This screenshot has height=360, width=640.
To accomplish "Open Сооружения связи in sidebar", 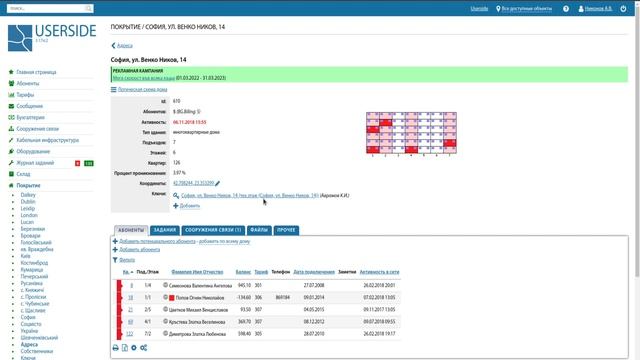I will point(38,129).
